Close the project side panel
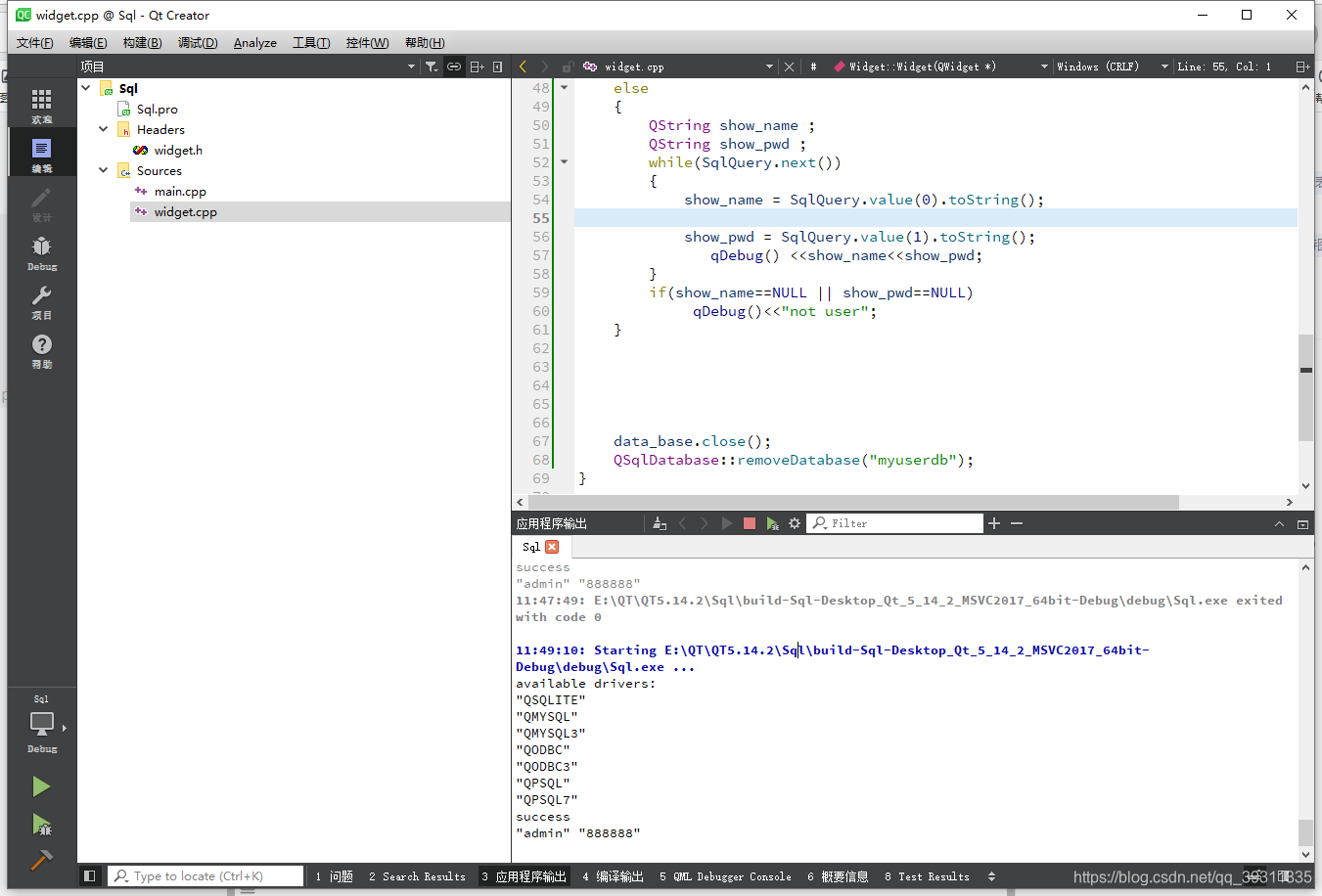 click(498, 67)
